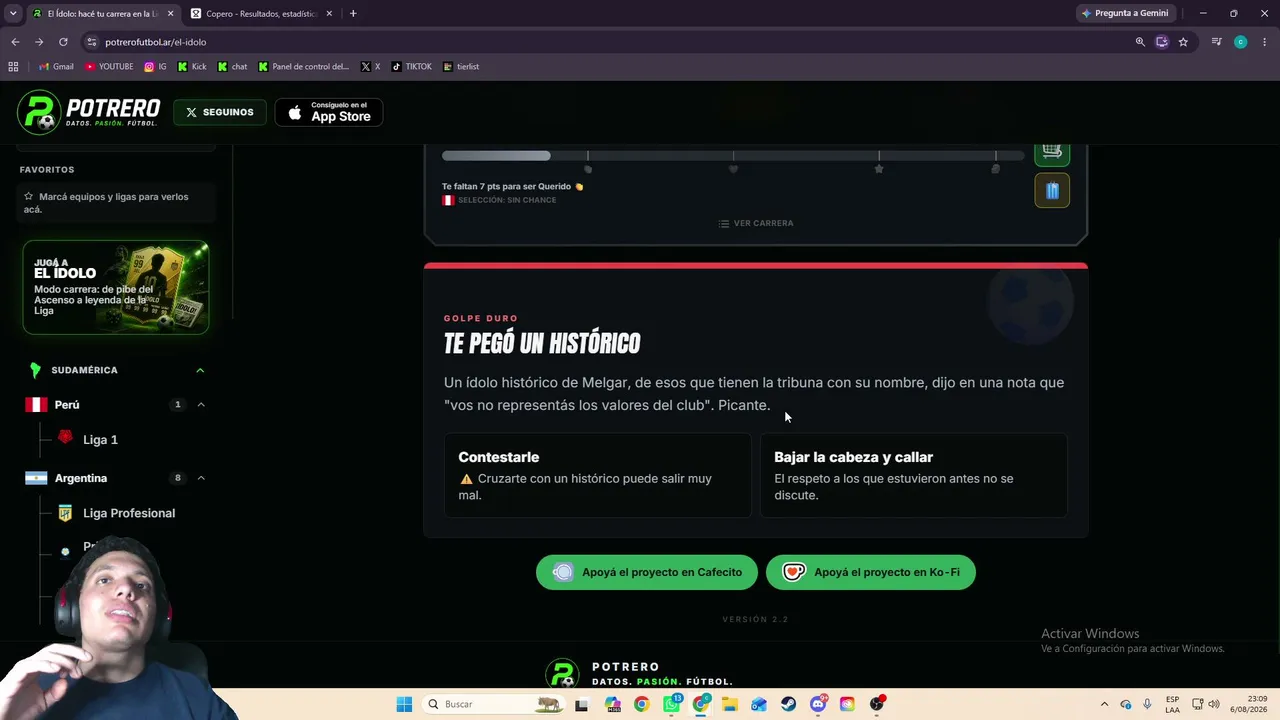
Task: Open the tab search dropdown
Action: tap(13, 13)
